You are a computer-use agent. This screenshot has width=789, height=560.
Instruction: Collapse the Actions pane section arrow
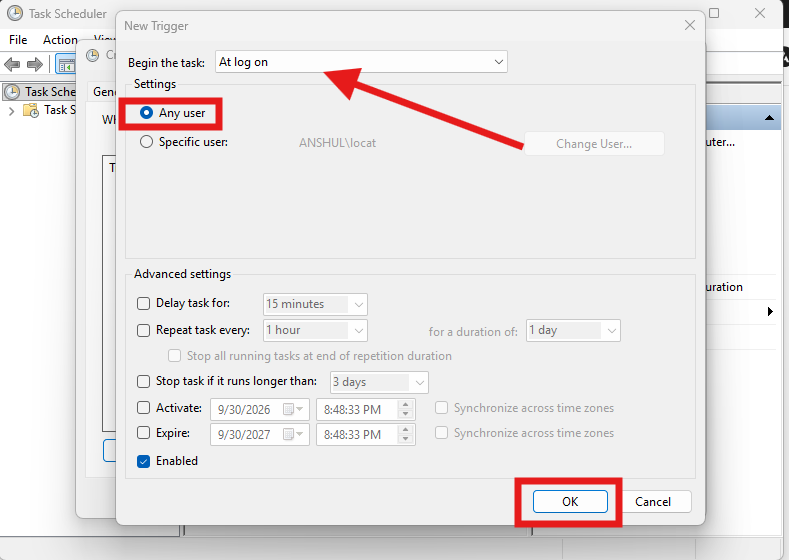(769, 118)
